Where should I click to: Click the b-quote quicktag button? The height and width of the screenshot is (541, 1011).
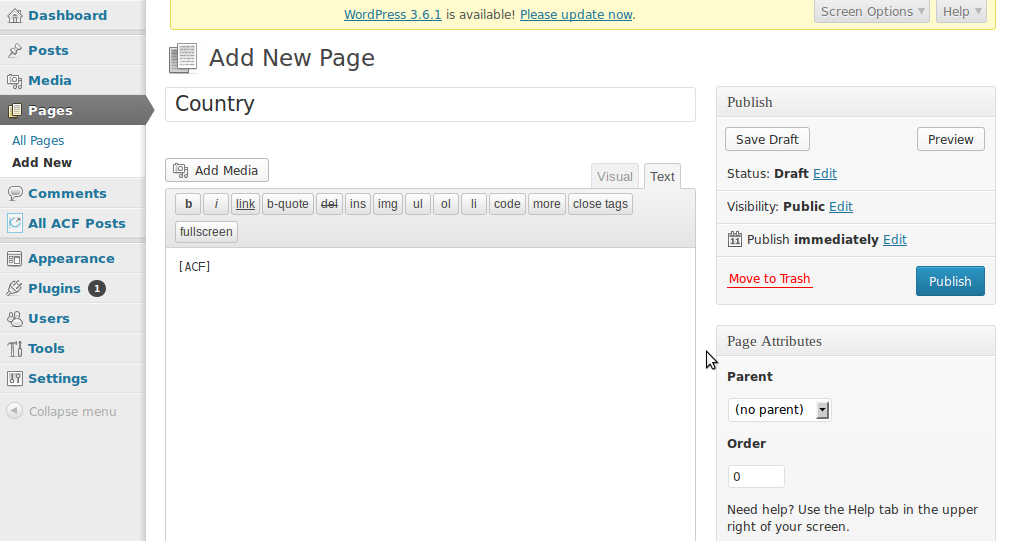pos(288,204)
